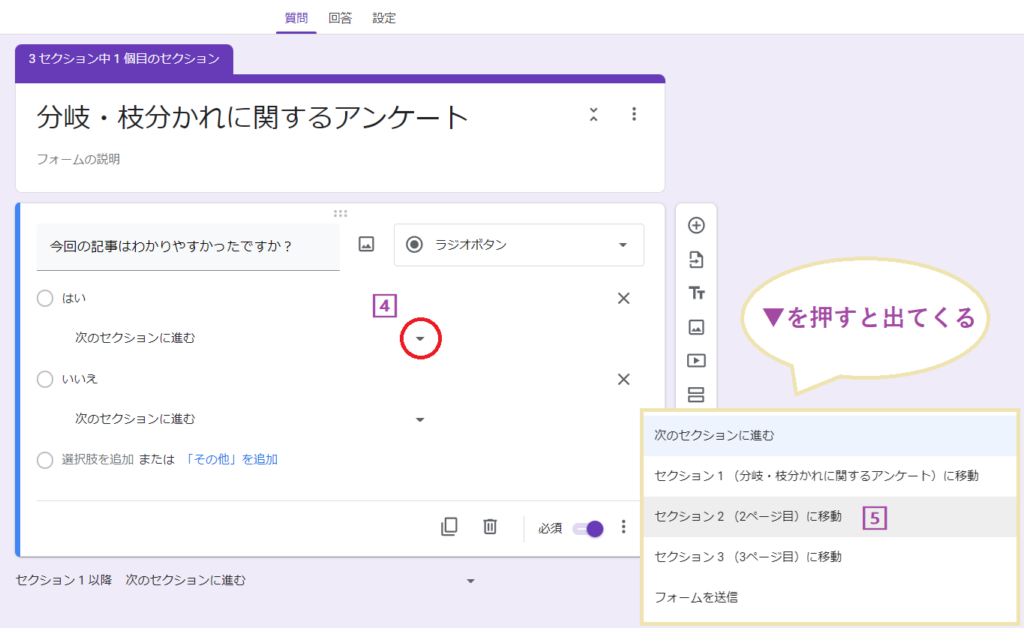The image size is (1024, 628).
Task: Delete the question with trash icon
Action: [x=489, y=526]
